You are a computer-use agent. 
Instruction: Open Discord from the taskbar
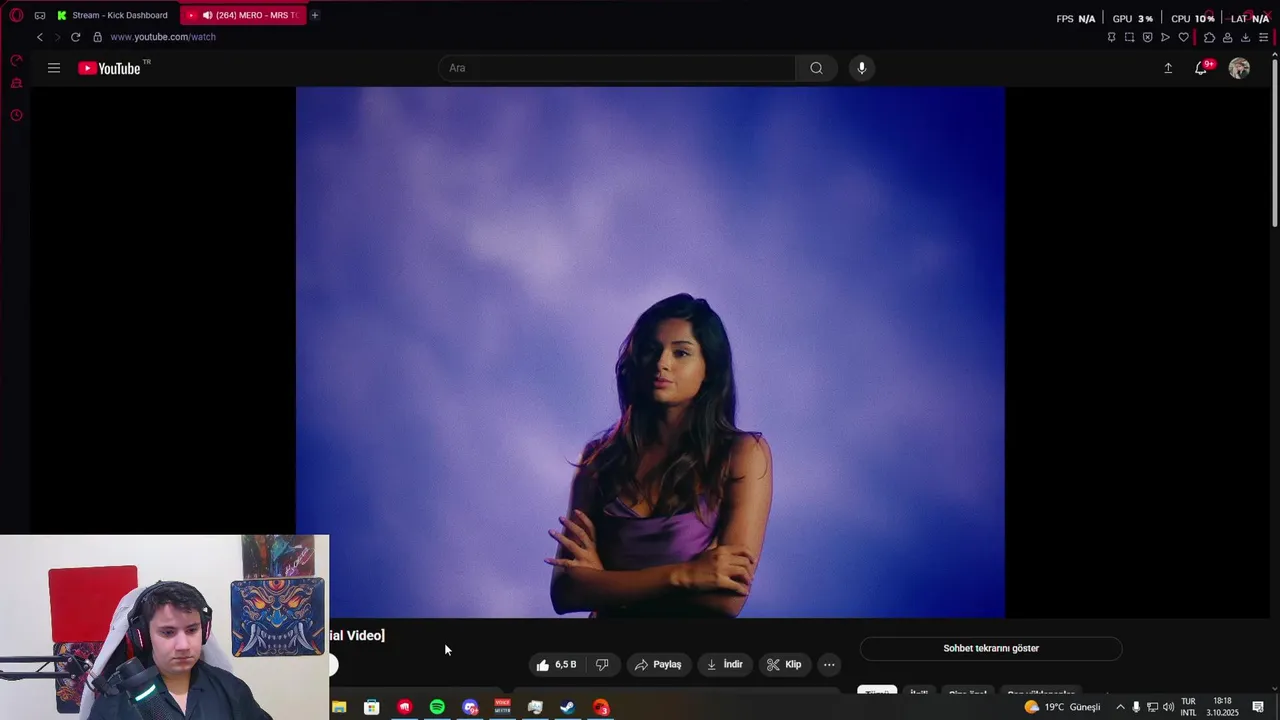pyautogui.click(x=470, y=707)
